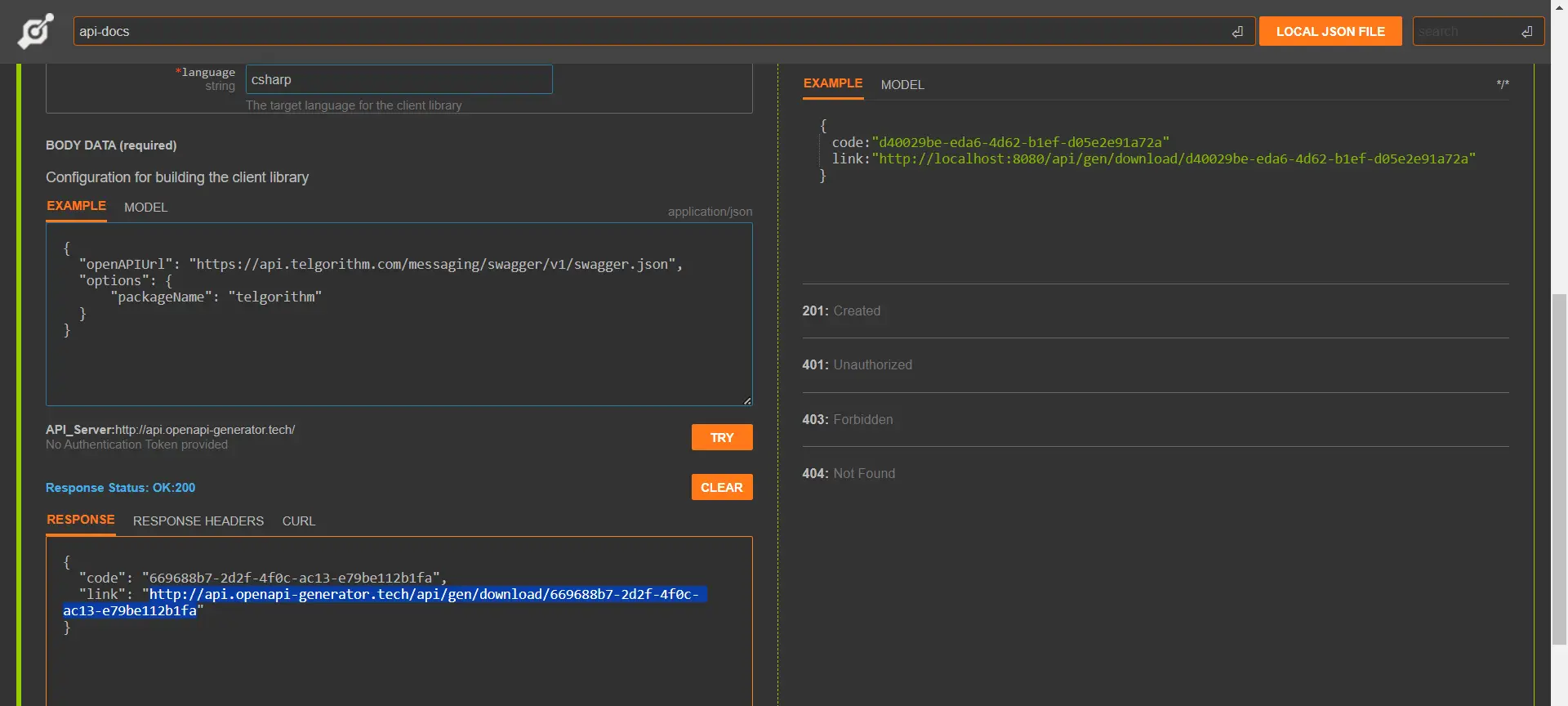The height and width of the screenshot is (706, 1568).
Task: Click the 401: Unauthorized response row
Action: pos(1155,365)
